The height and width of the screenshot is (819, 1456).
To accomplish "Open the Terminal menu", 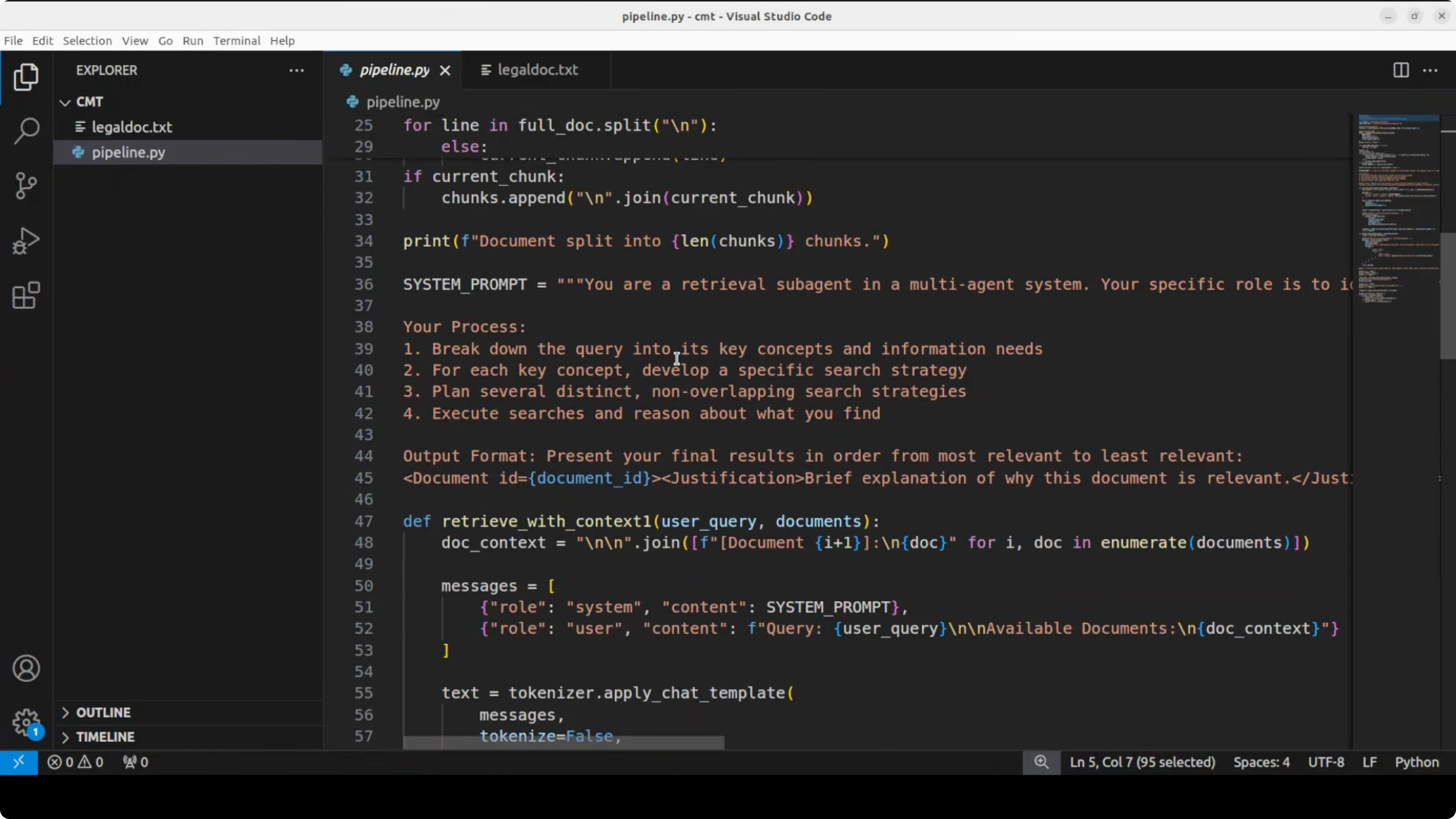I will point(237,41).
